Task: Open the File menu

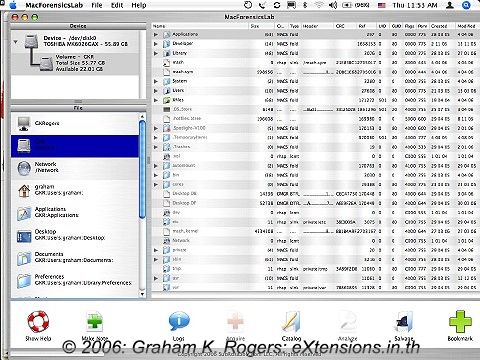Action: pos(97,5)
